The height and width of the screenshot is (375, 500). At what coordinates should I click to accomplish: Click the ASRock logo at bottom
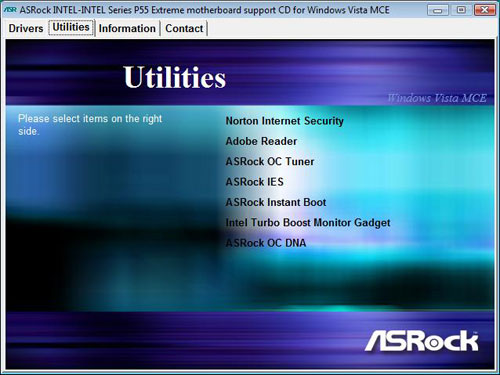(x=422, y=341)
